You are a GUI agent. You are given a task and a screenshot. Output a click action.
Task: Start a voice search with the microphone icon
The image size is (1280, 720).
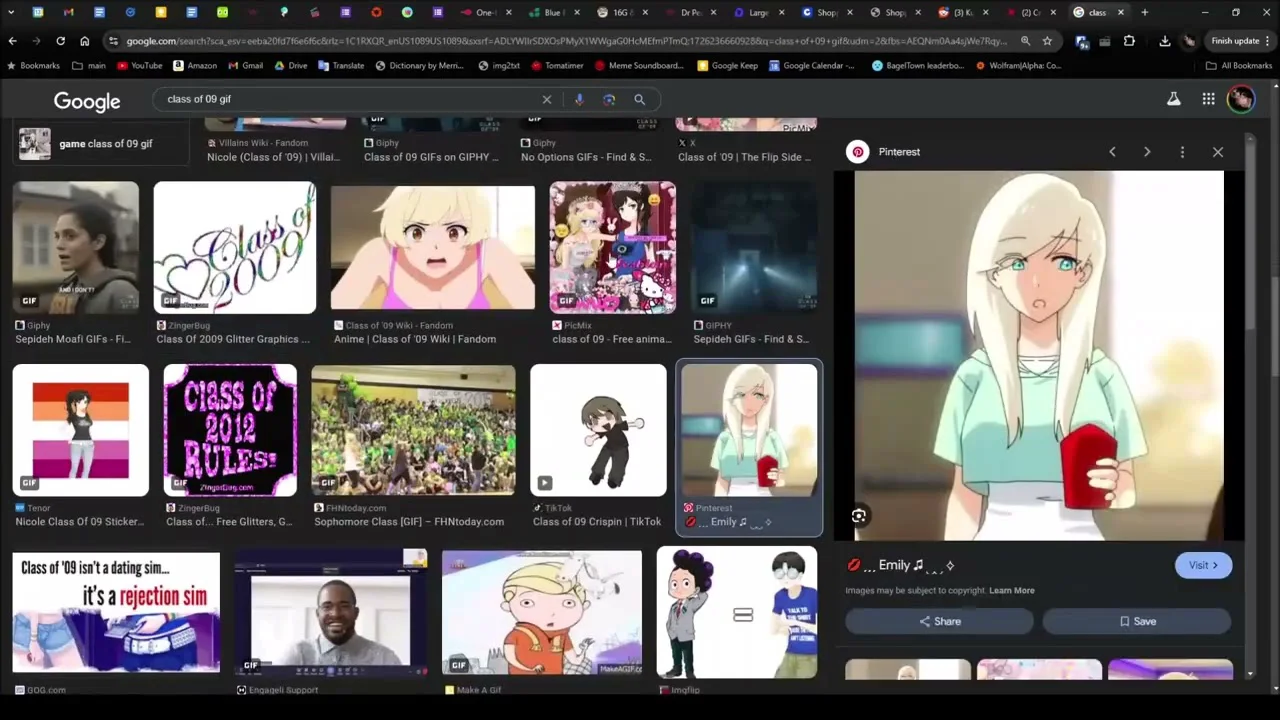point(579,99)
